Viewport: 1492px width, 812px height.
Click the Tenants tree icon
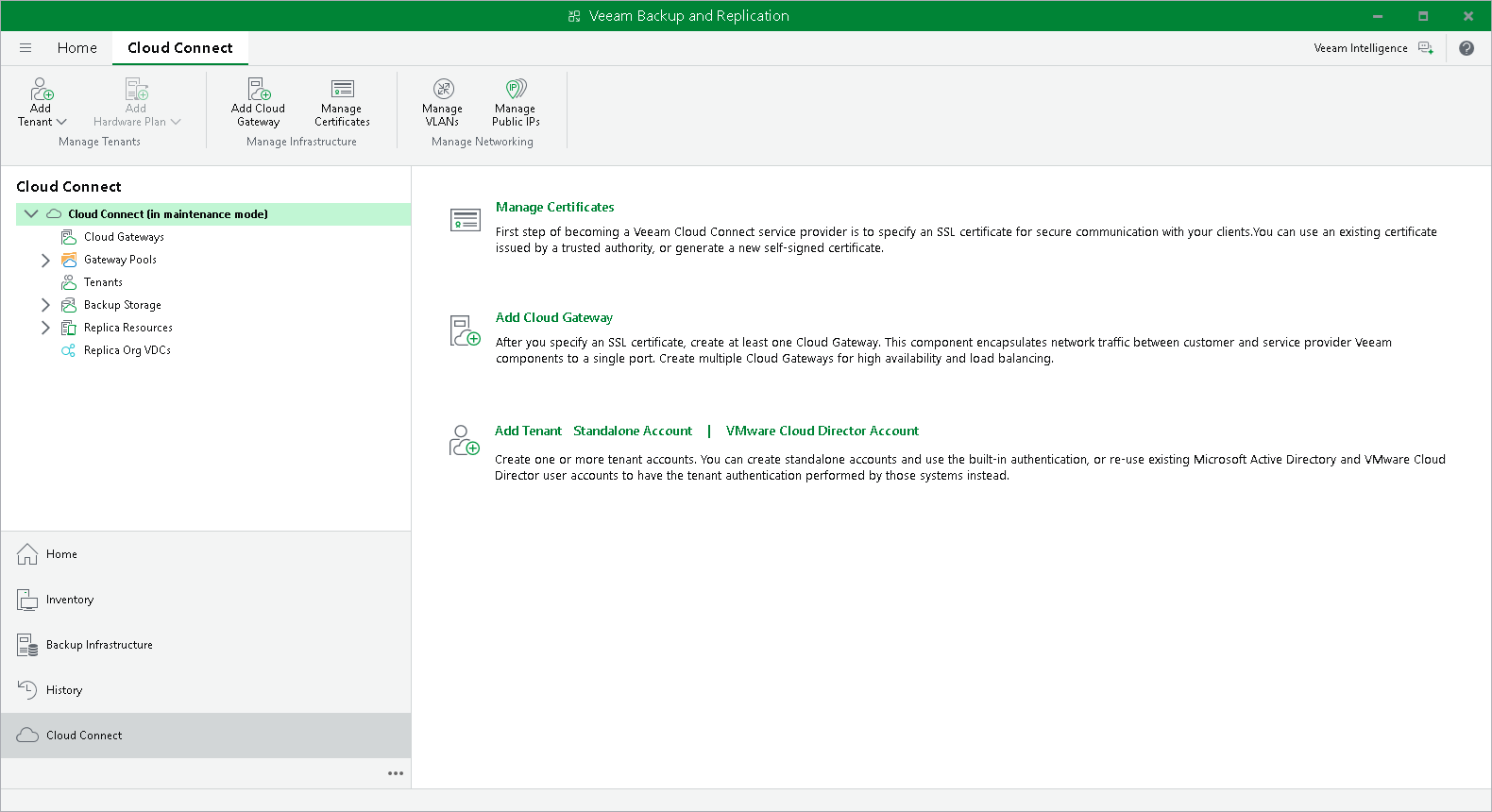69,282
